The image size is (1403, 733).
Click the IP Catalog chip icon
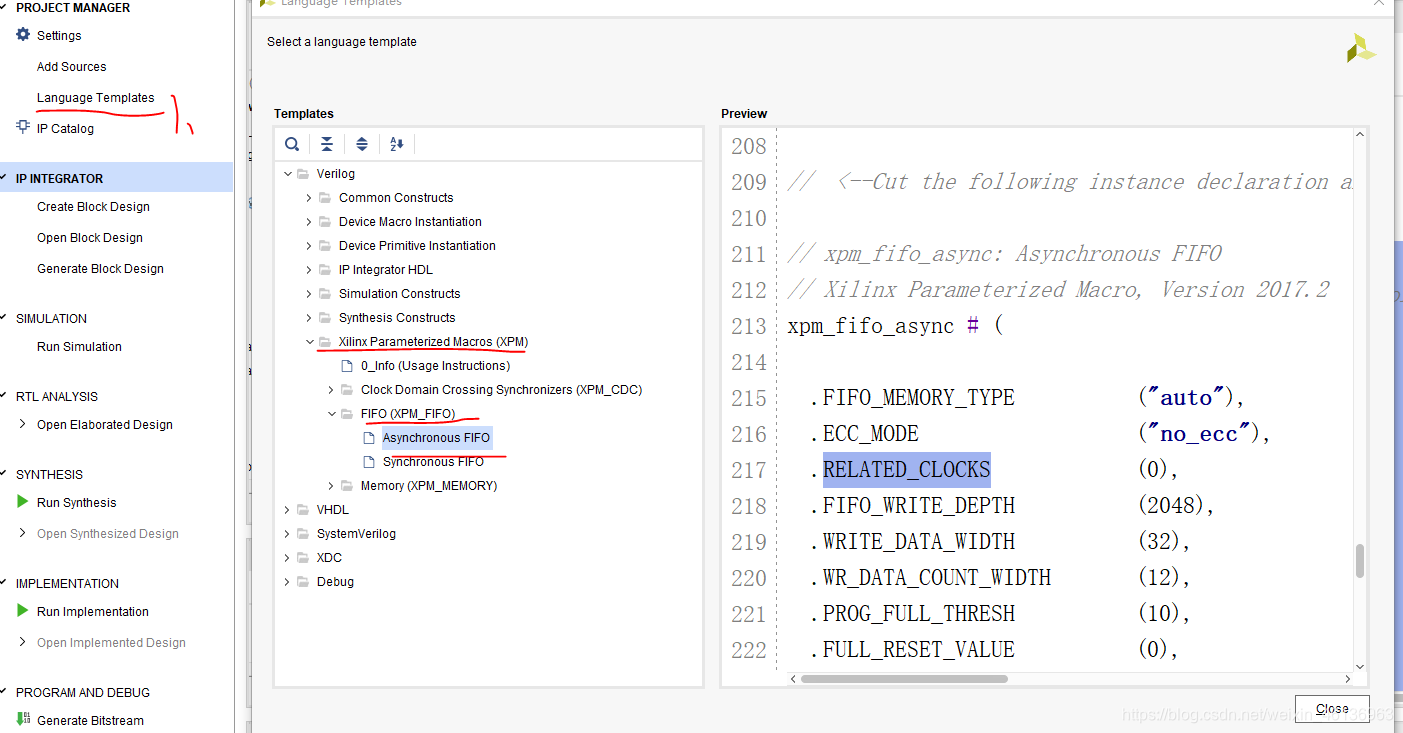(23, 127)
